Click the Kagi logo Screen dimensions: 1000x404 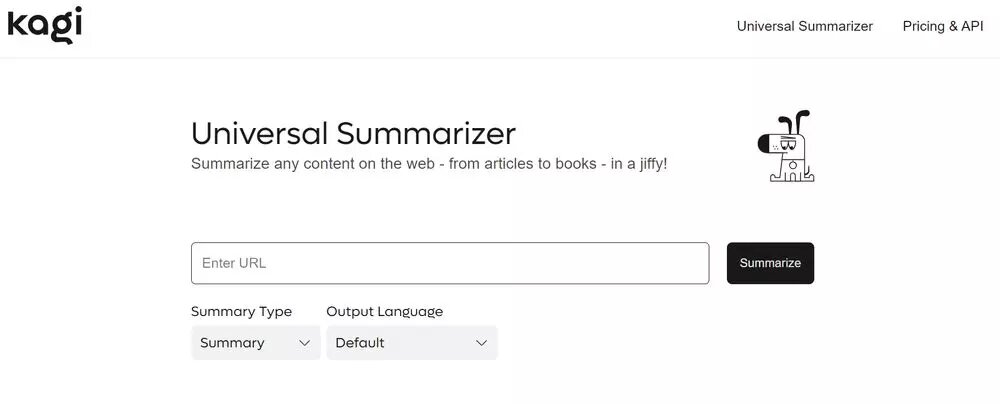click(44, 25)
